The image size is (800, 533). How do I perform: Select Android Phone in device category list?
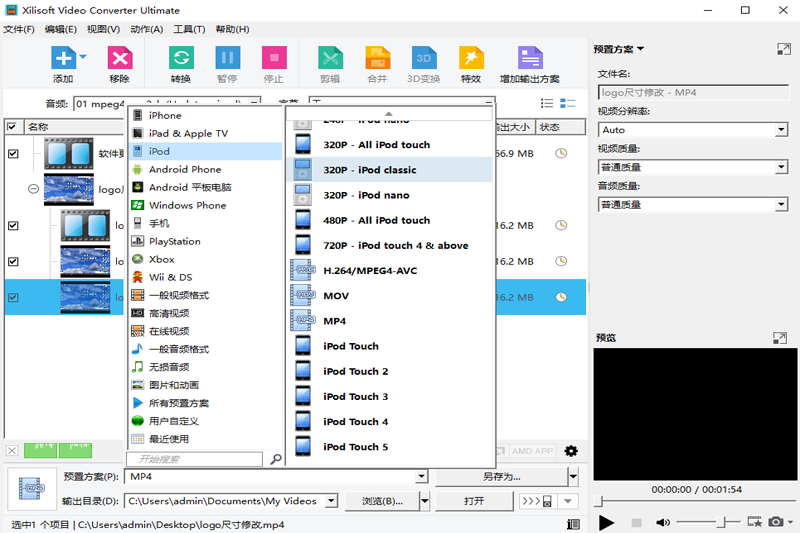point(185,170)
